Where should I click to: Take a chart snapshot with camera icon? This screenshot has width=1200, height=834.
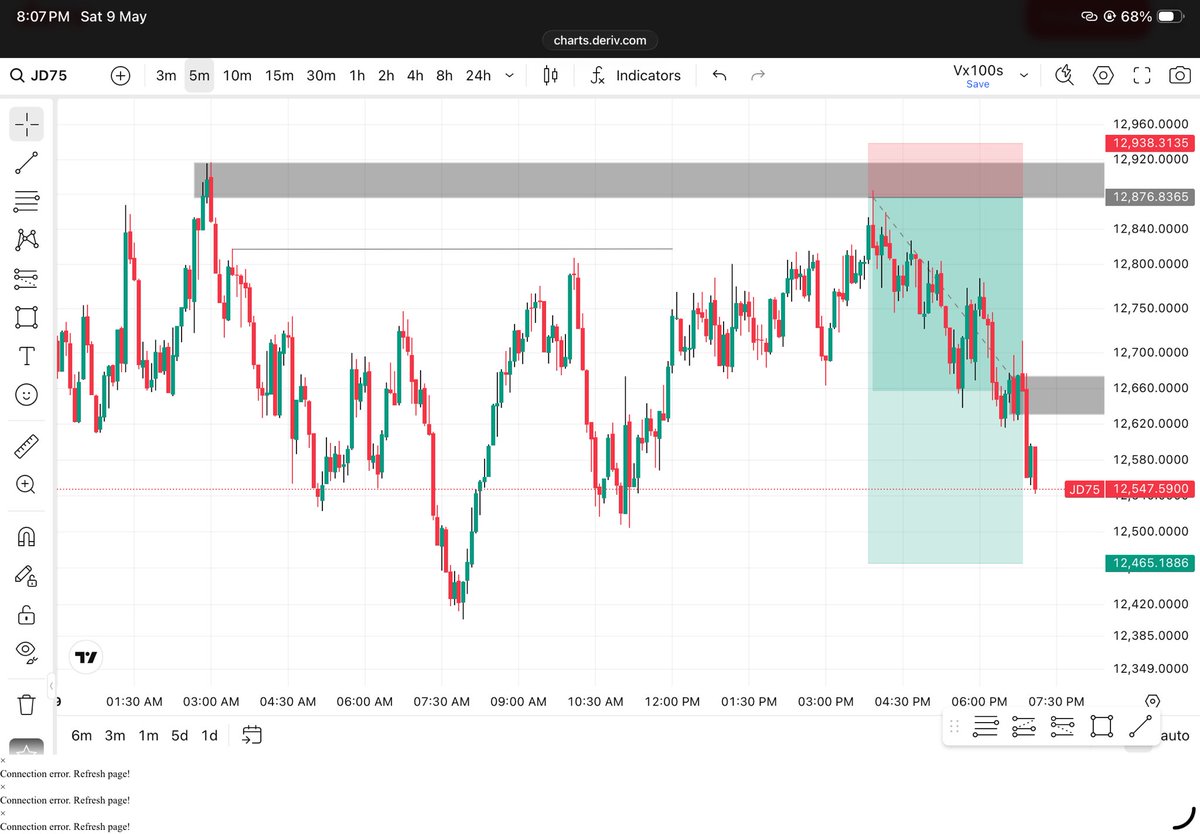click(x=1181, y=75)
